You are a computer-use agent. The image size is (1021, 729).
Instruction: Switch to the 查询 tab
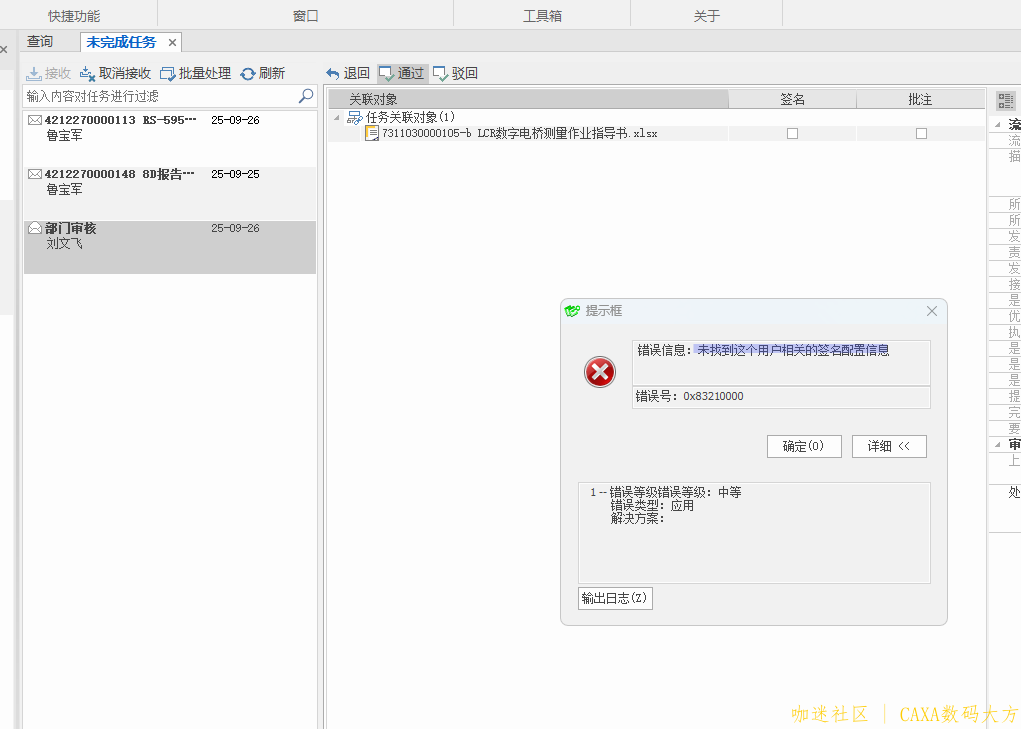(40, 42)
